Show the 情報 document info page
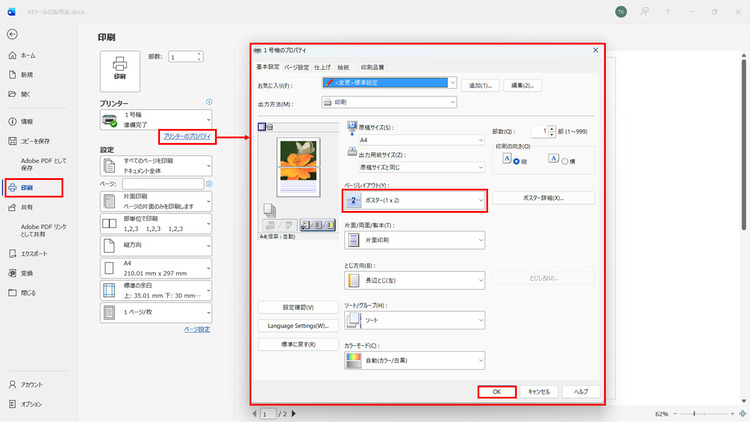The height and width of the screenshot is (422, 750). (21, 122)
